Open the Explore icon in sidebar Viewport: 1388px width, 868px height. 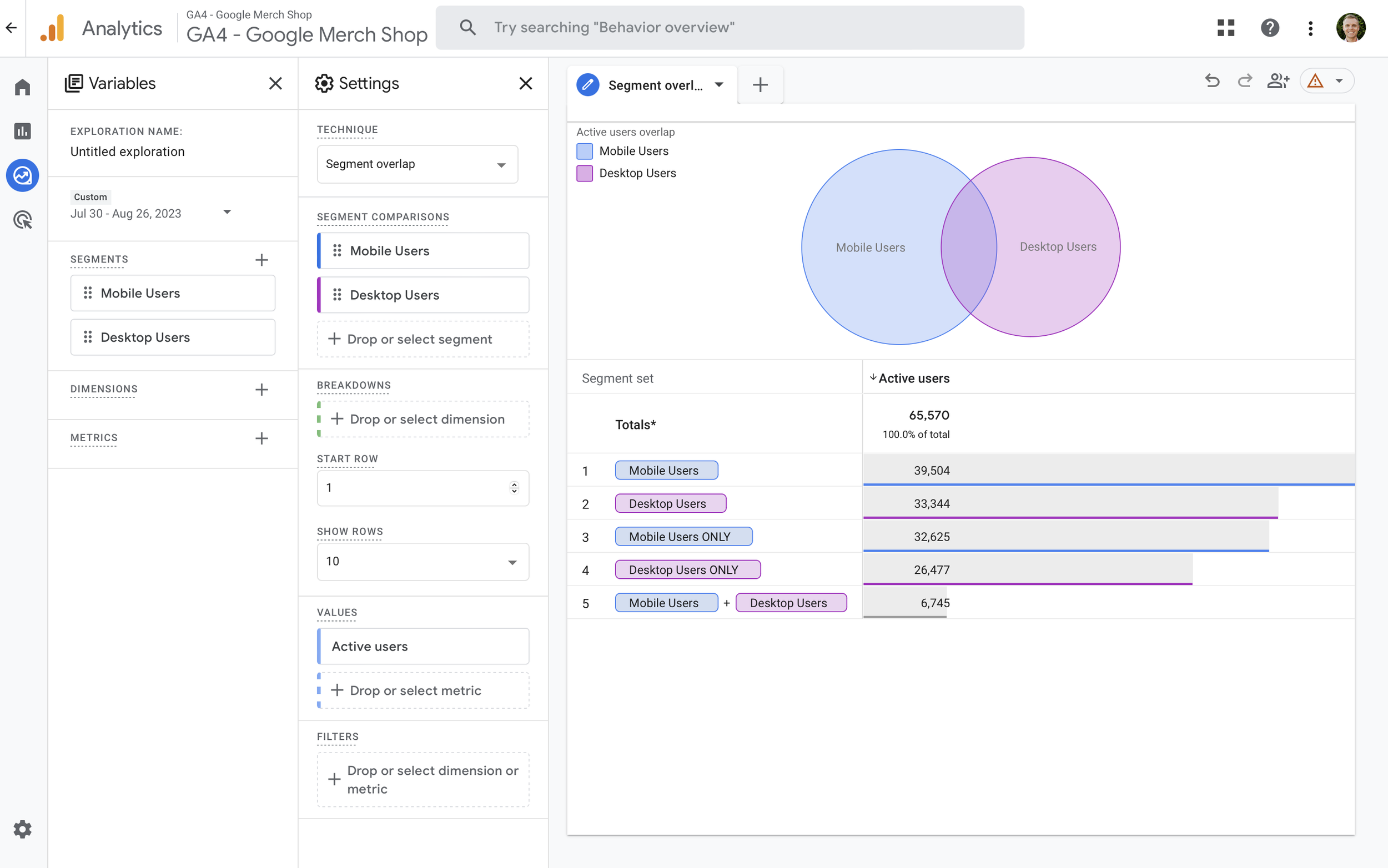click(22, 175)
